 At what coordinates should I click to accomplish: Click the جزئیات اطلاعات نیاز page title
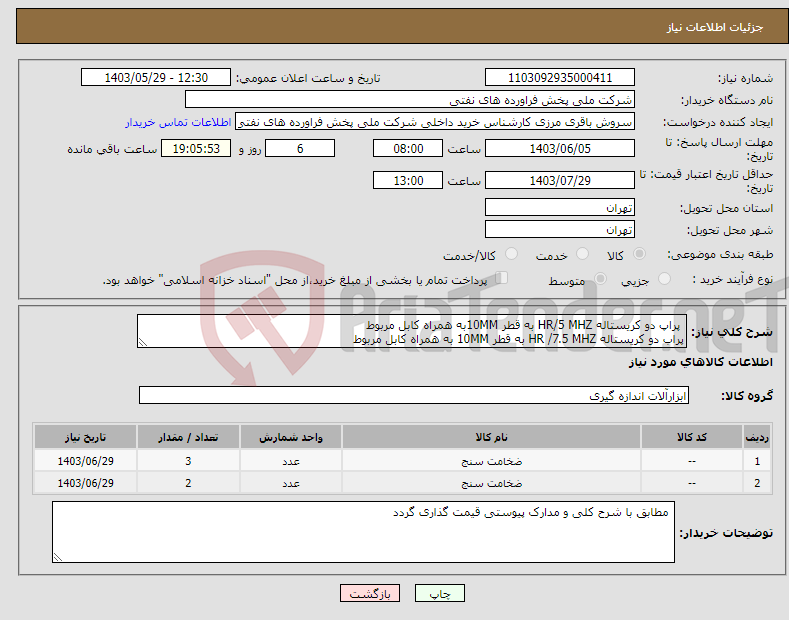point(715,27)
